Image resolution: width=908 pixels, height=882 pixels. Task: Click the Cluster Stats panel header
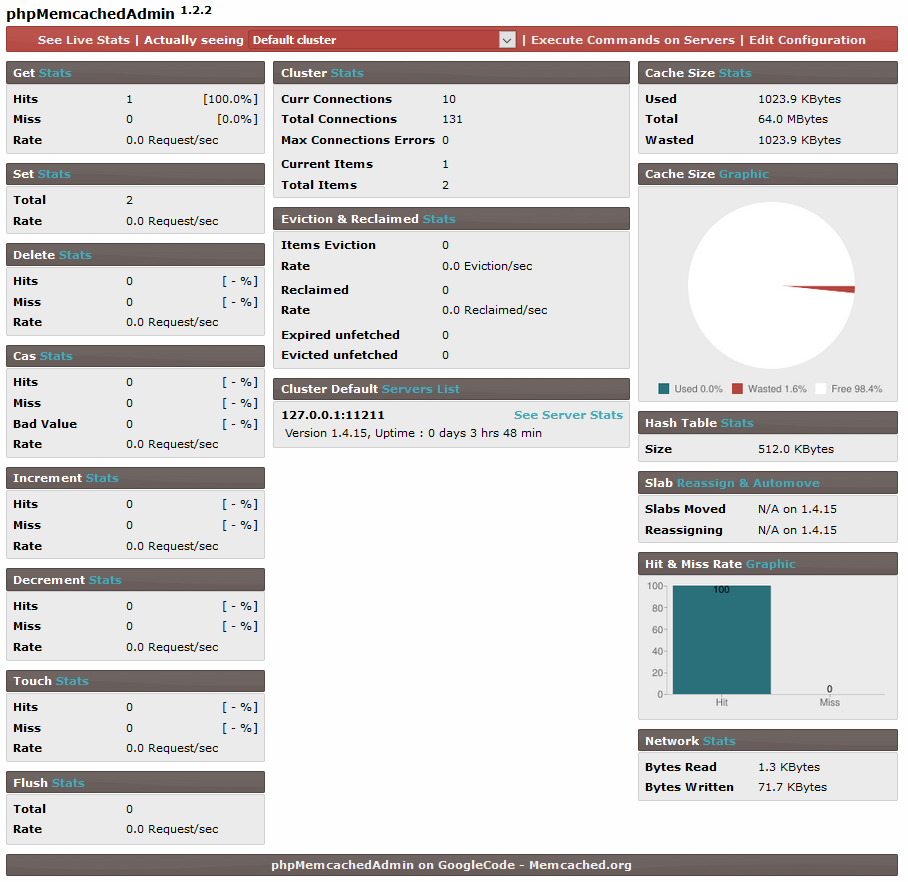click(x=451, y=73)
